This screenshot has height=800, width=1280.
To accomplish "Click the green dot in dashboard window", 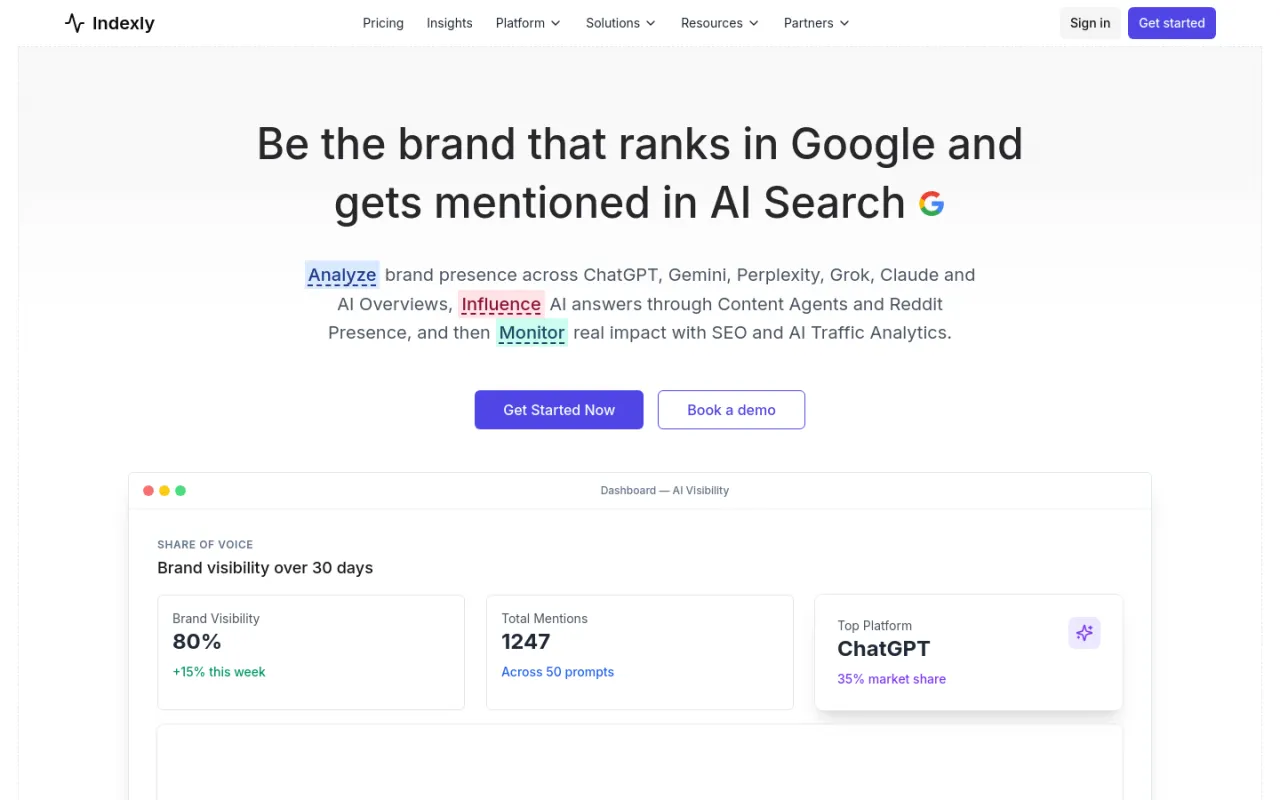I will tap(181, 491).
